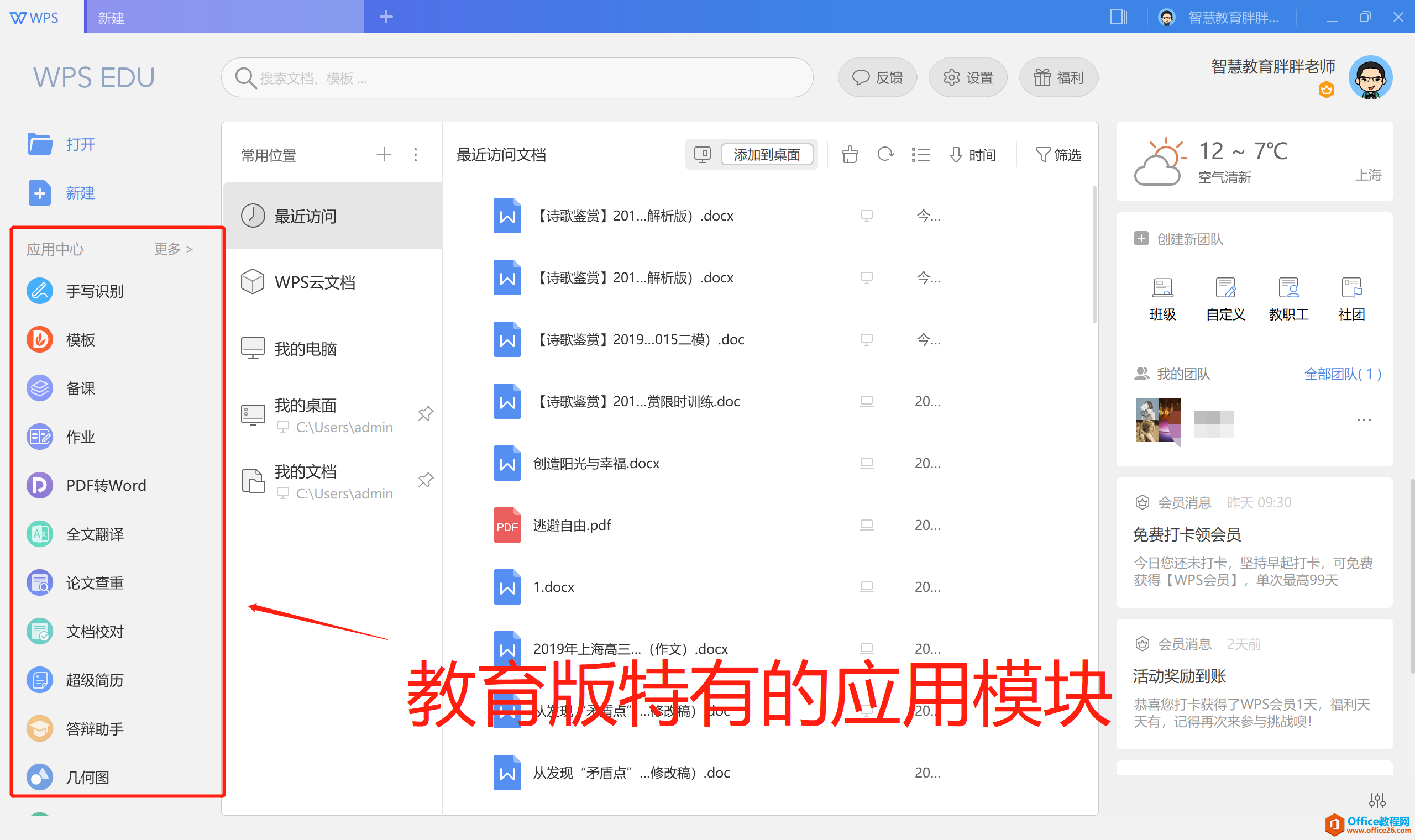
Task: Open 论文查重 plagiarism check
Action: pos(75,582)
